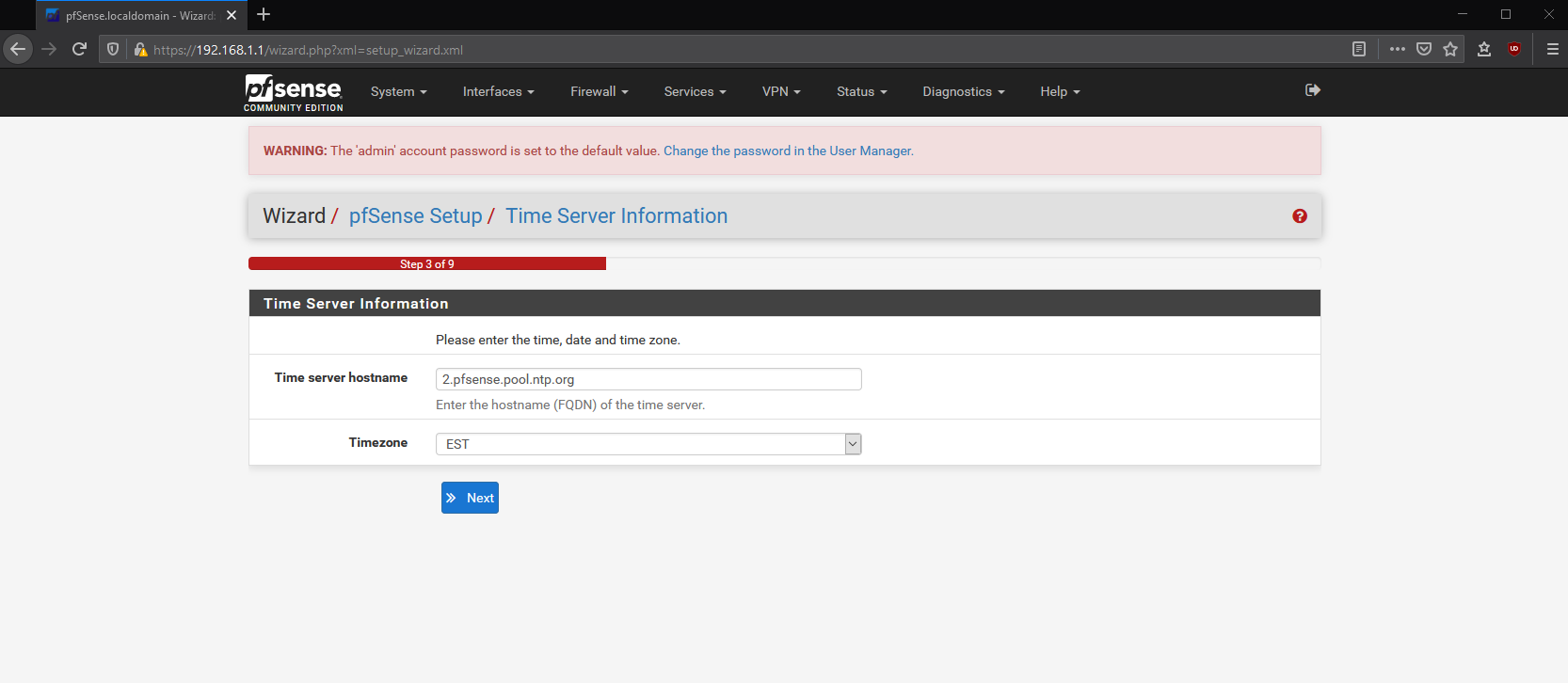This screenshot has width=1568, height=683.
Task: Click the Time Server Information panel heading
Action: coord(356,304)
